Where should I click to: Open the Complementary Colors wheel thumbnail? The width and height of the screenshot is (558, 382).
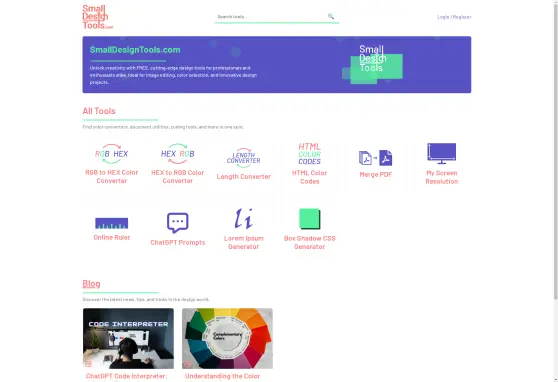(x=227, y=338)
